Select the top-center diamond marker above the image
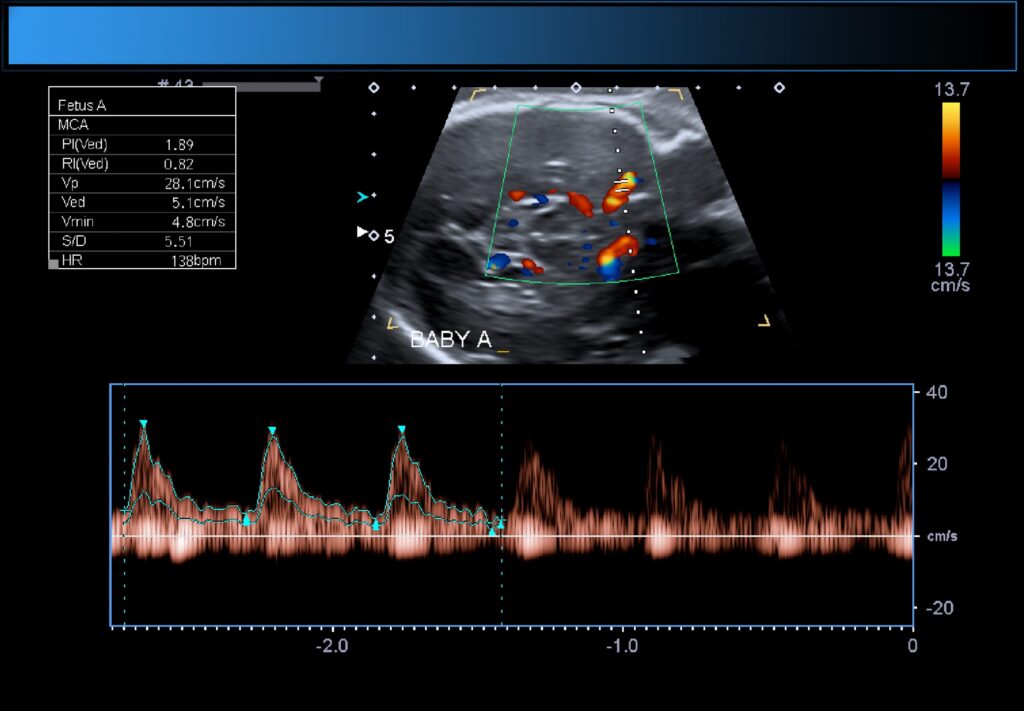This screenshot has width=1024, height=711. pyautogui.click(x=576, y=88)
